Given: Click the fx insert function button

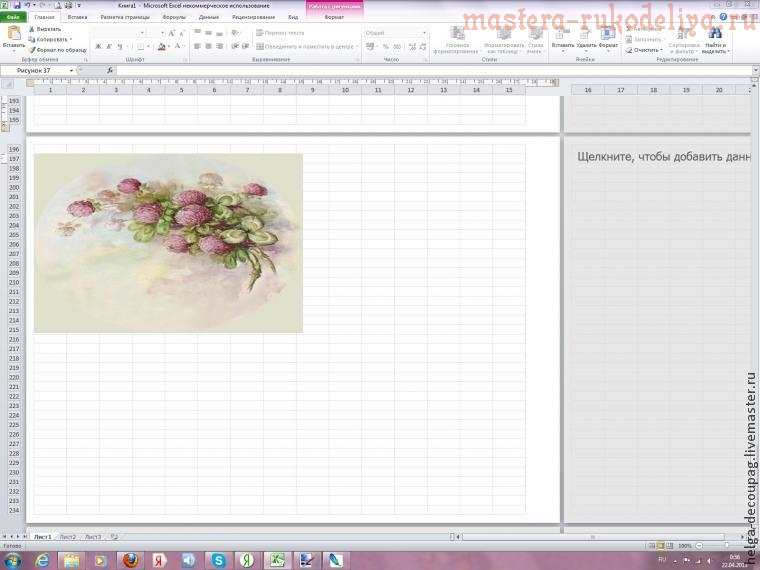Looking at the screenshot, I should point(110,70).
